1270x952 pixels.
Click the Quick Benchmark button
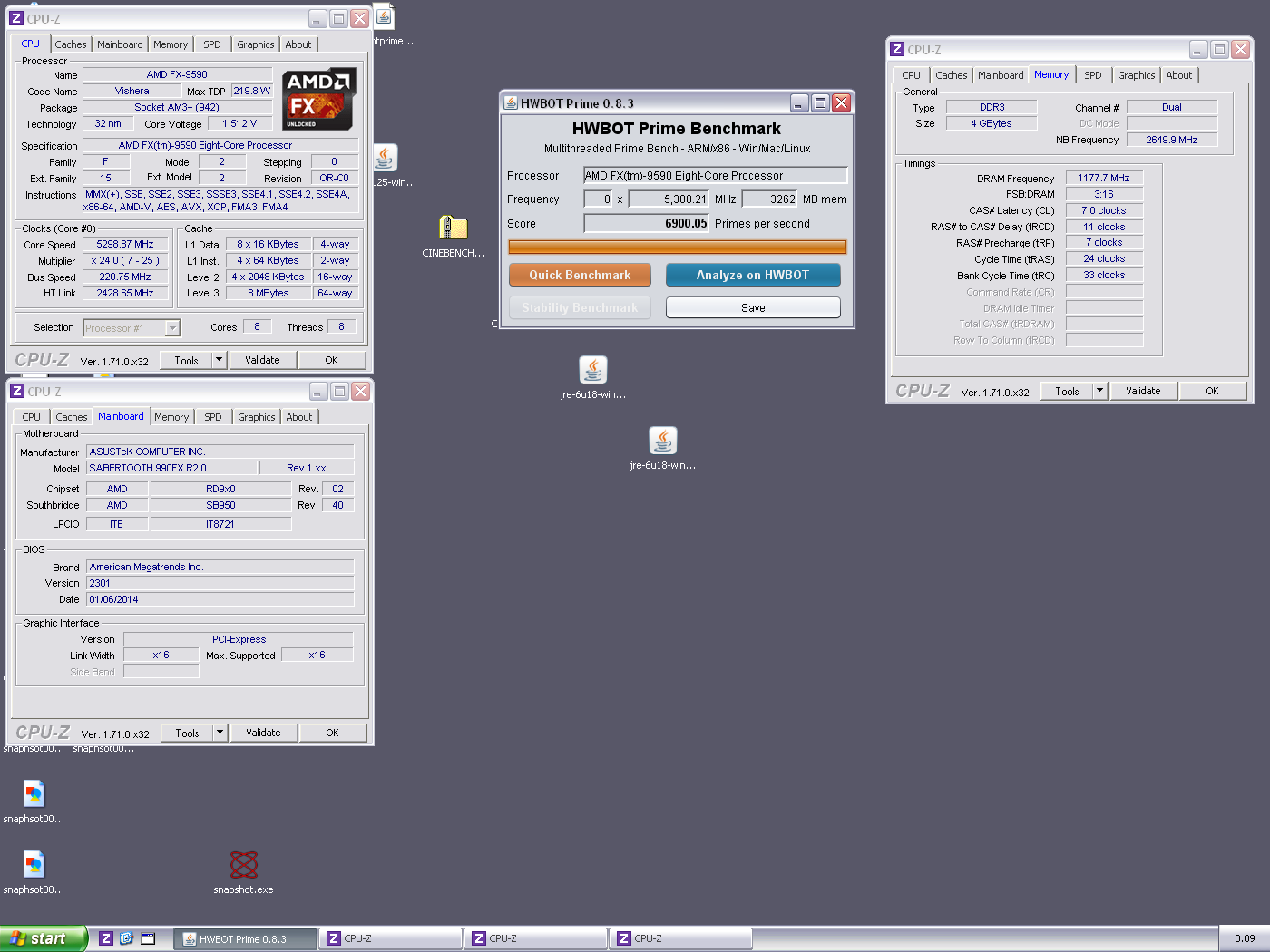[580, 275]
